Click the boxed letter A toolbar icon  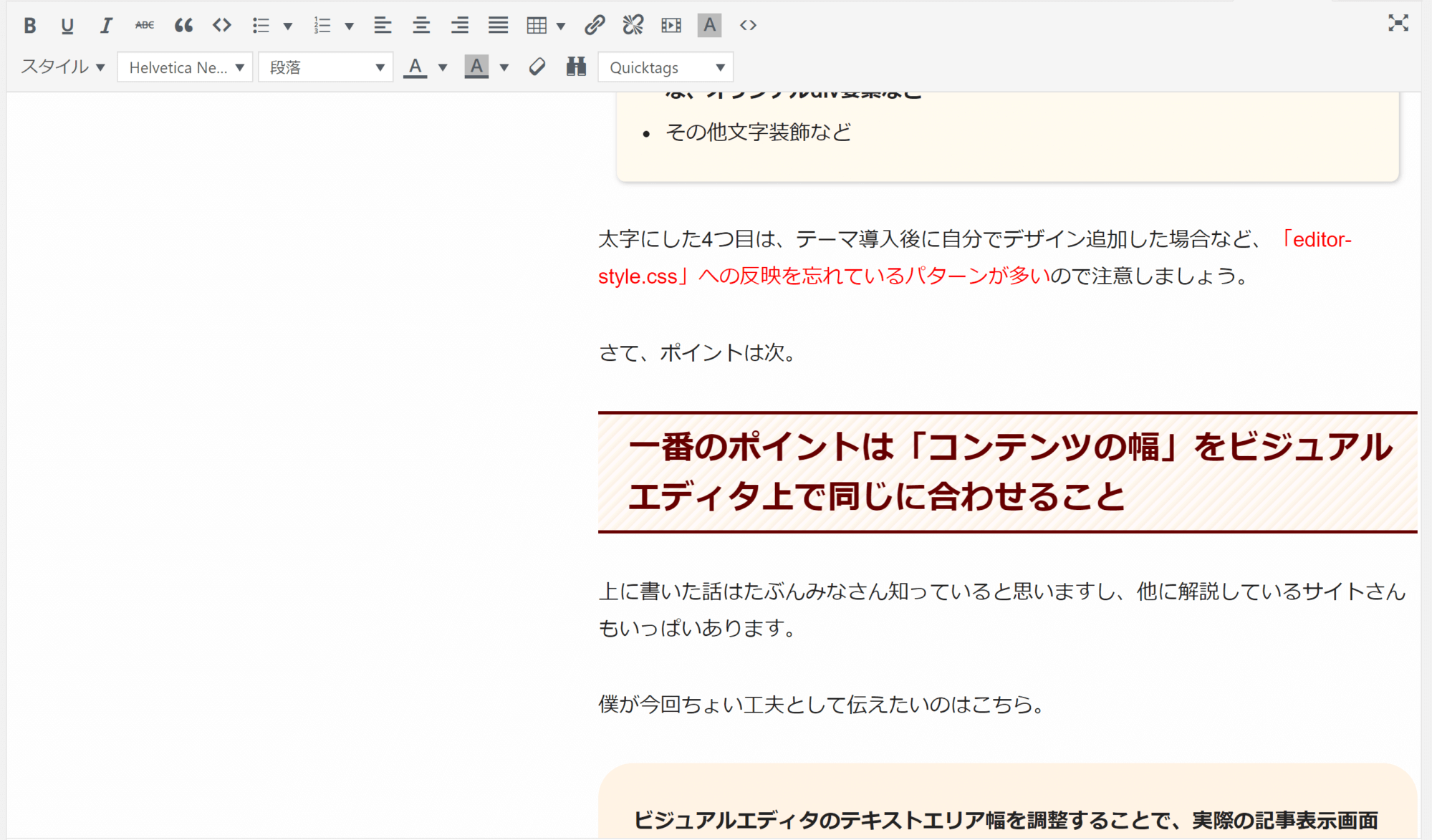[x=709, y=26]
